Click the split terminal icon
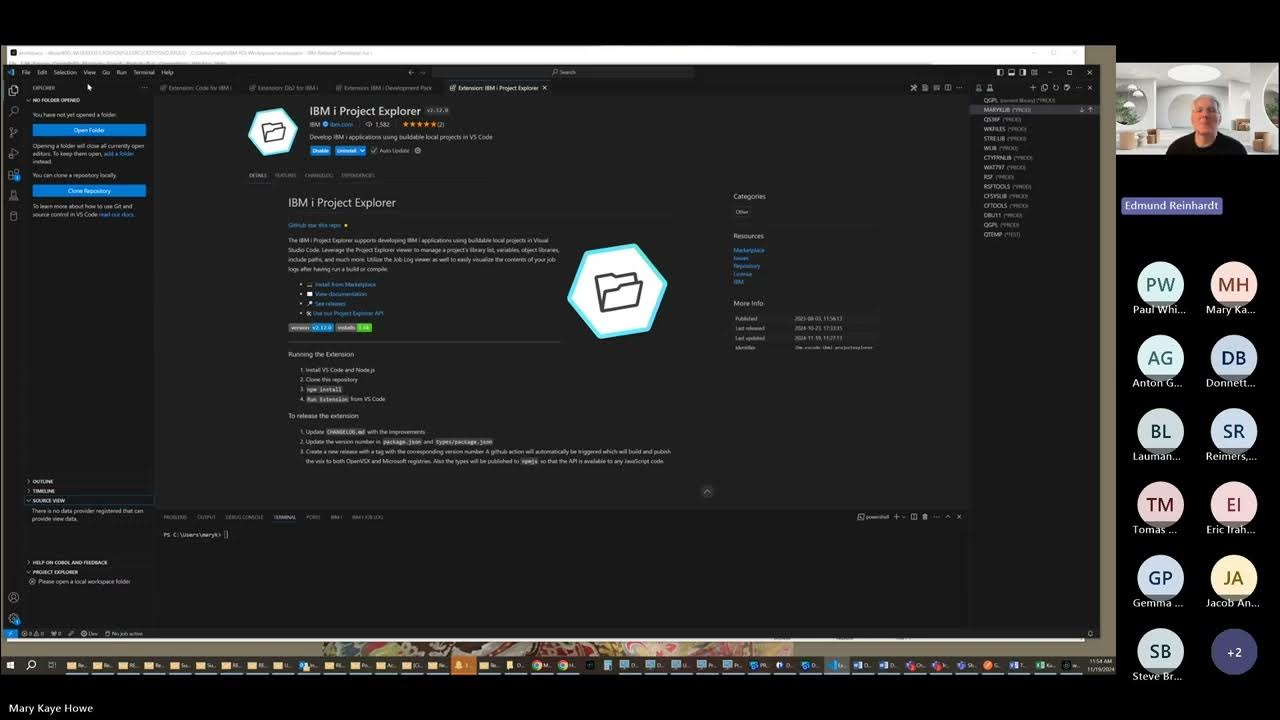This screenshot has height=720, width=1280. coord(914,517)
